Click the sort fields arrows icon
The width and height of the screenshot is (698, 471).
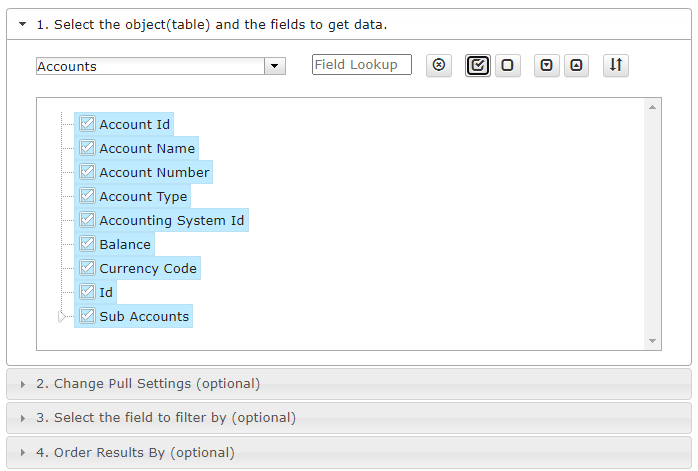[x=616, y=65]
